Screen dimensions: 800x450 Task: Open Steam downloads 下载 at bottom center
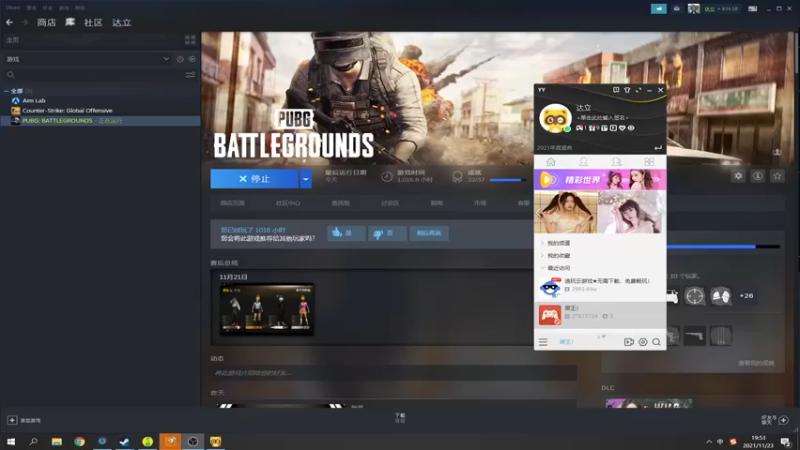[x=400, y=418]
